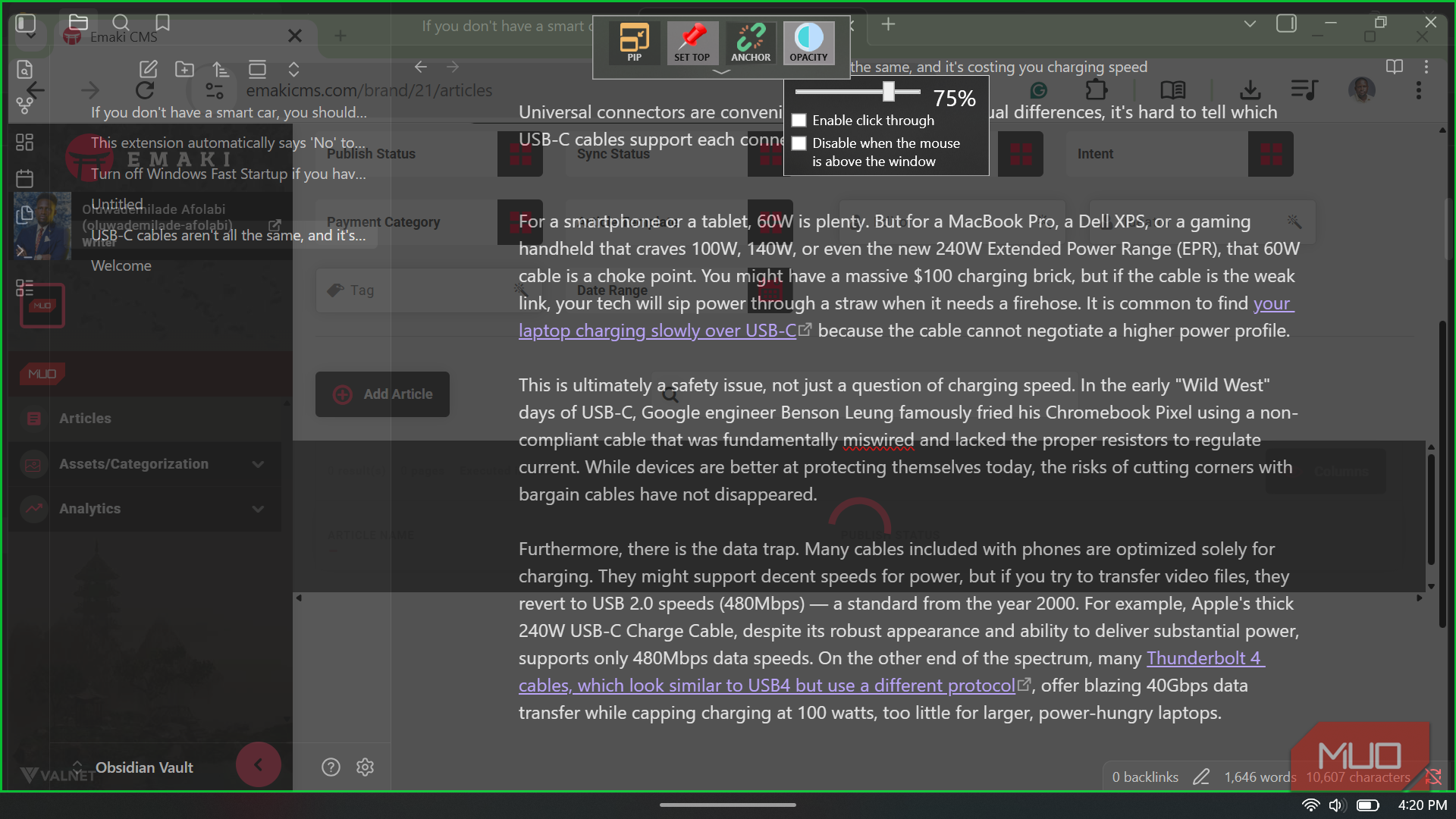
Task: Click the OPACITY tool icon
Action: [808, 42]
